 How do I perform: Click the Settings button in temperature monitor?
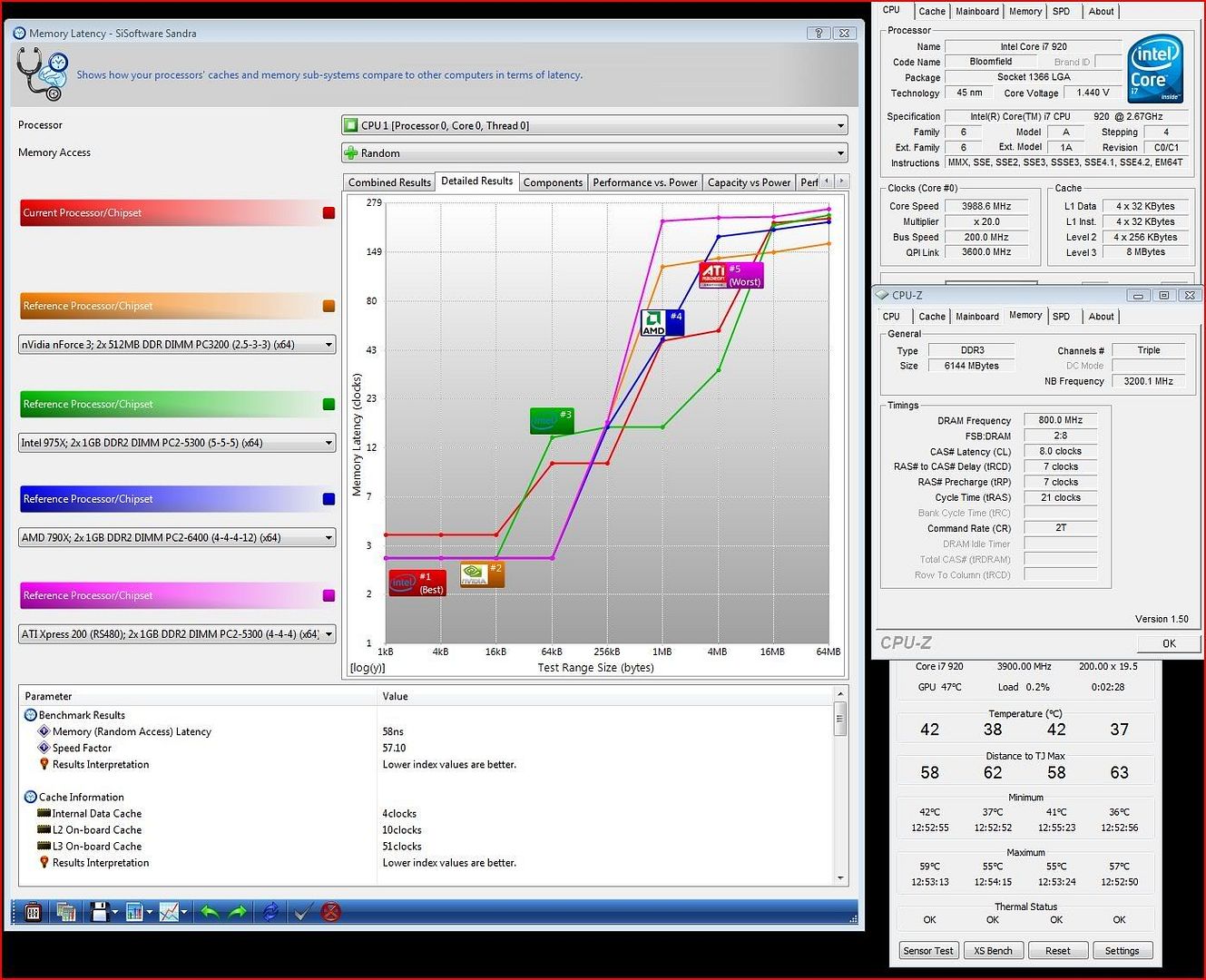click(x=1122, y=951)
